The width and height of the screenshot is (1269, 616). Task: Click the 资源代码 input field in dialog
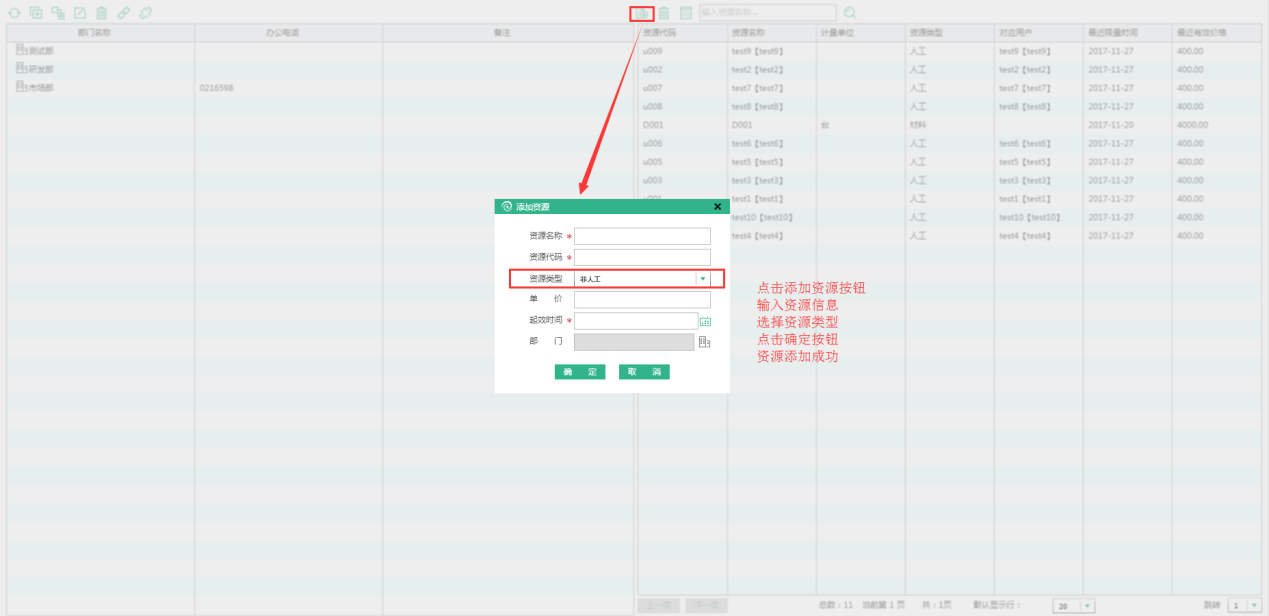[x=642, y=257]
